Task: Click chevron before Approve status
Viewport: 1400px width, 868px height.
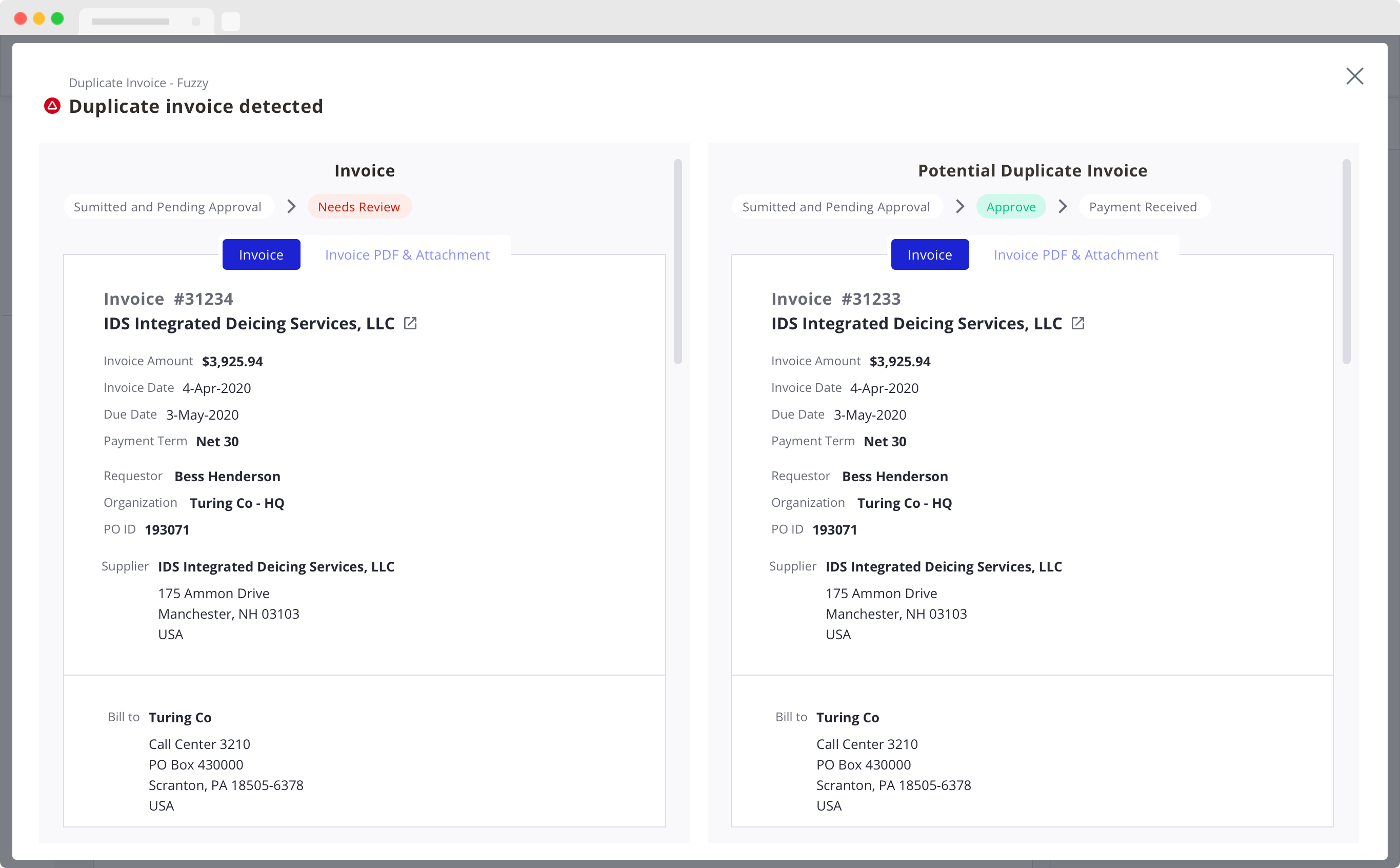Action: pyautogui.click(x=960, y=207)
